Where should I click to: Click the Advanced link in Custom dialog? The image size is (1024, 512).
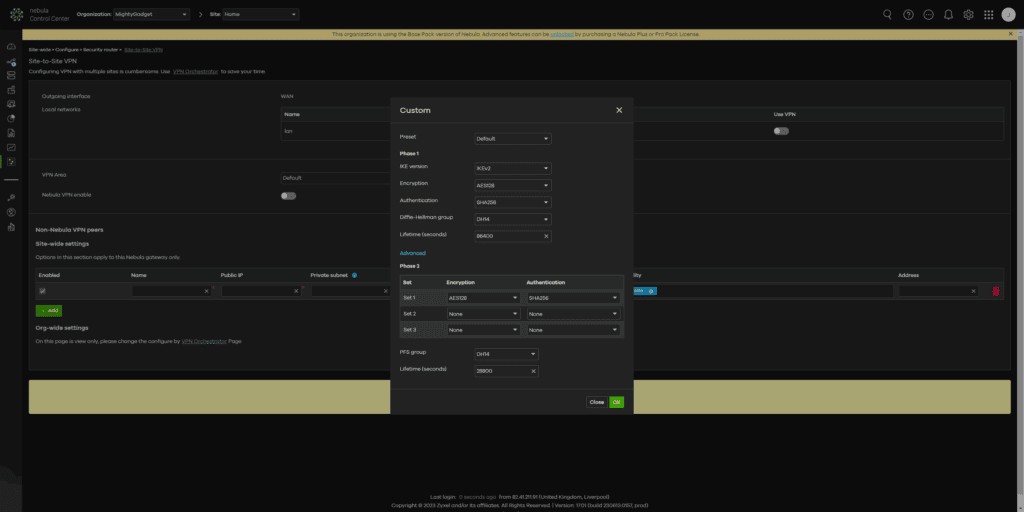point(412,253)
